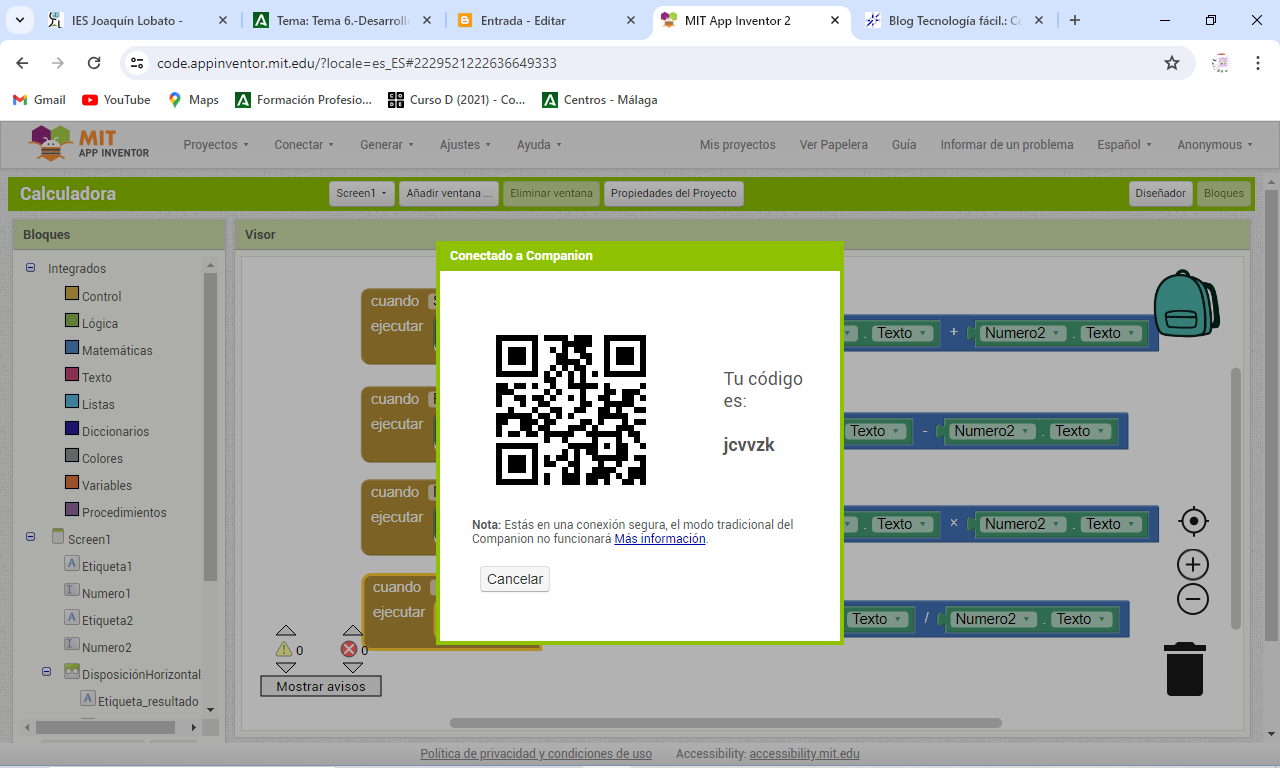
Task: Reload the page
Action: click(94, 63)
